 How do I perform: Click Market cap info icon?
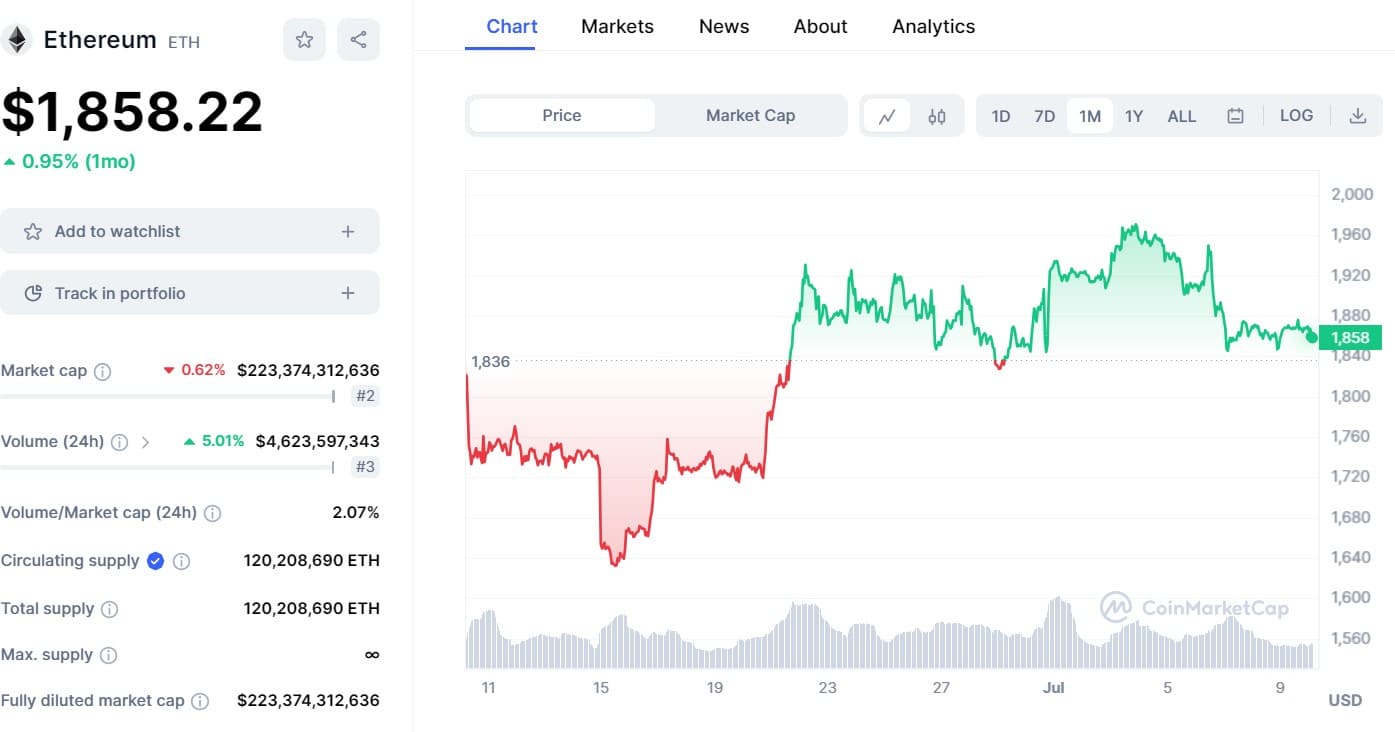tap(102, 371)
